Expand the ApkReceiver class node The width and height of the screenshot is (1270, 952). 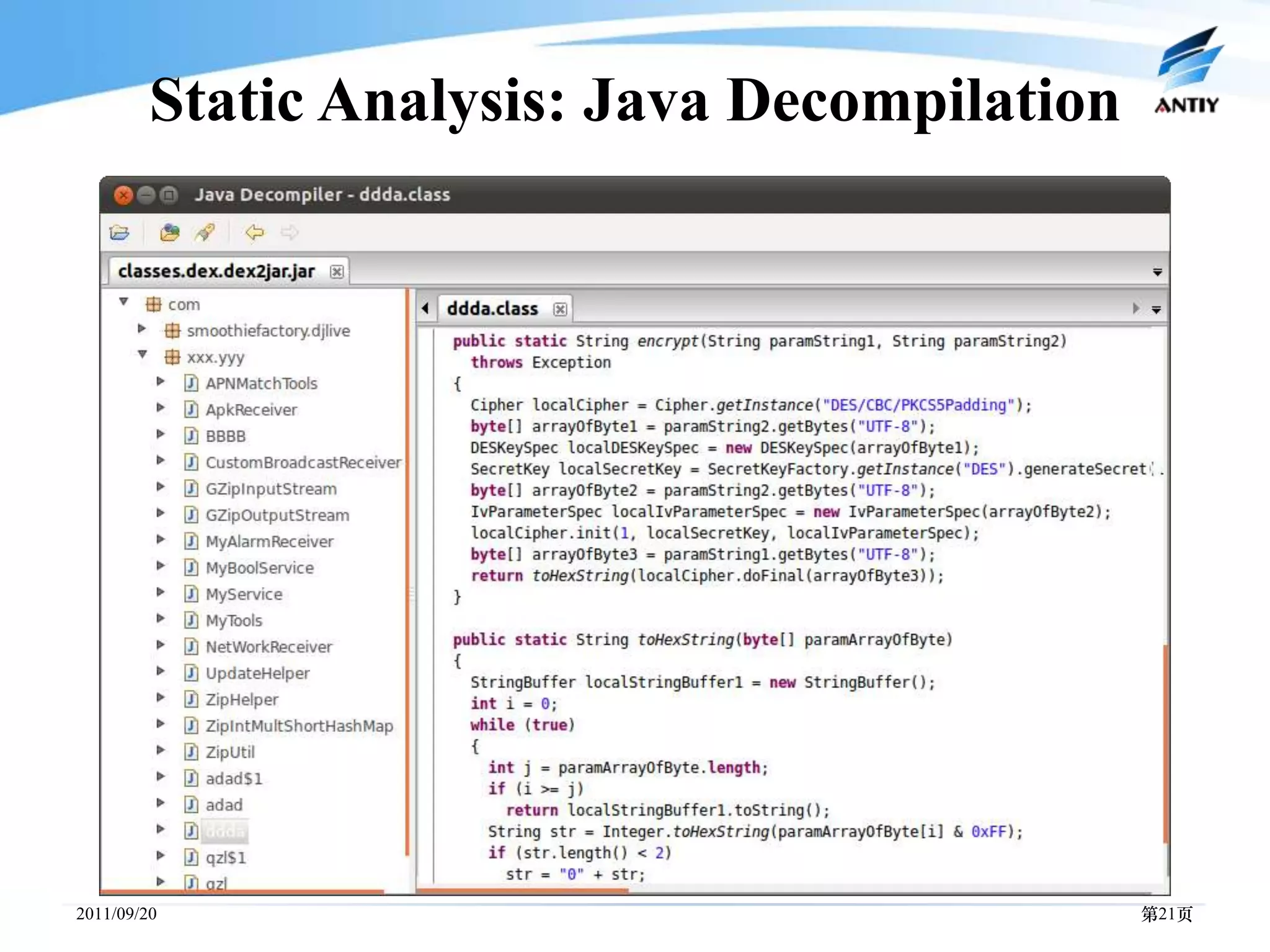(x=161, y=407)
